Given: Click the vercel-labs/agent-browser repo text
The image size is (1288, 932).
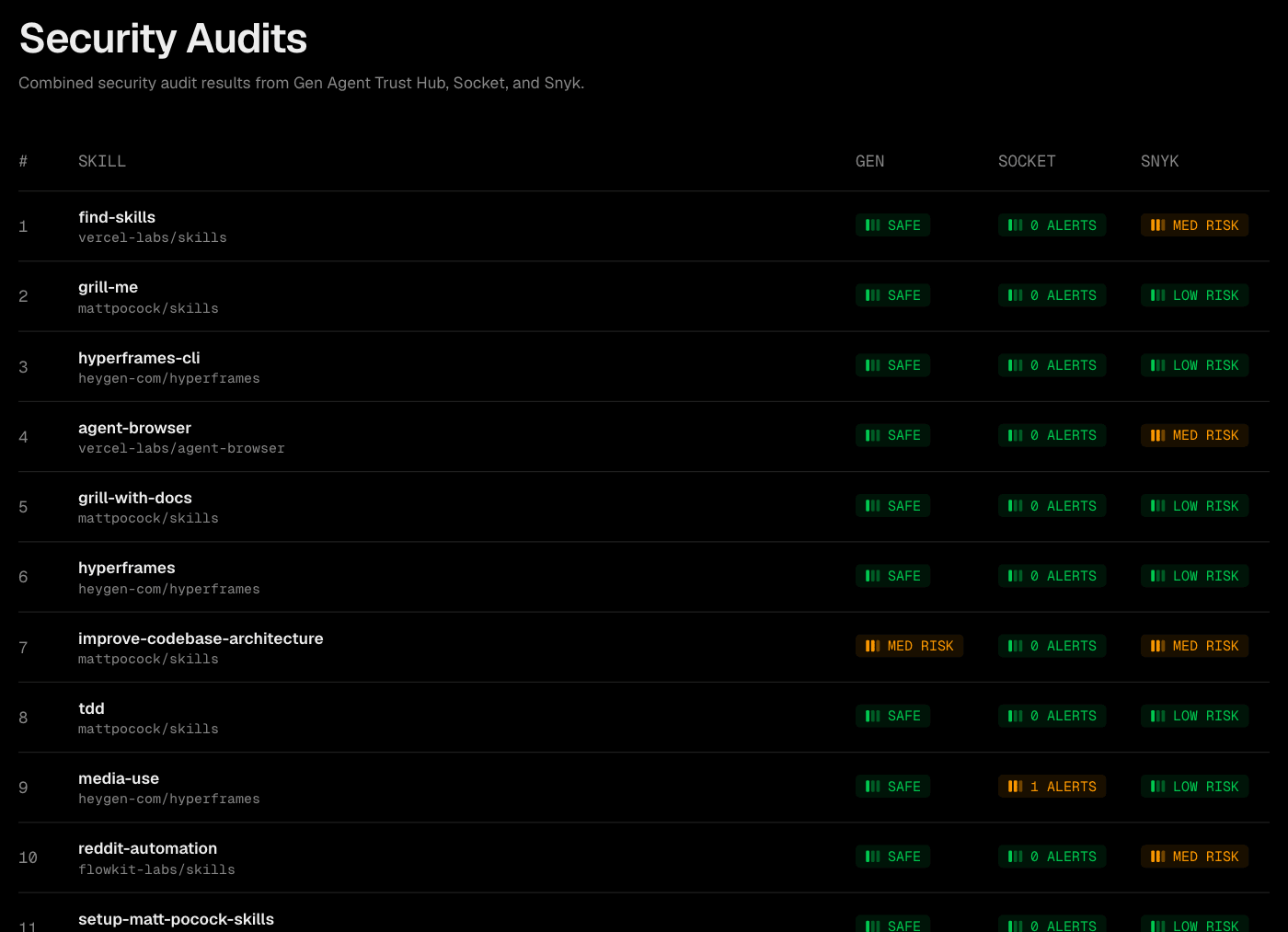Looking at the screenshot, I should tap(181, 448).
